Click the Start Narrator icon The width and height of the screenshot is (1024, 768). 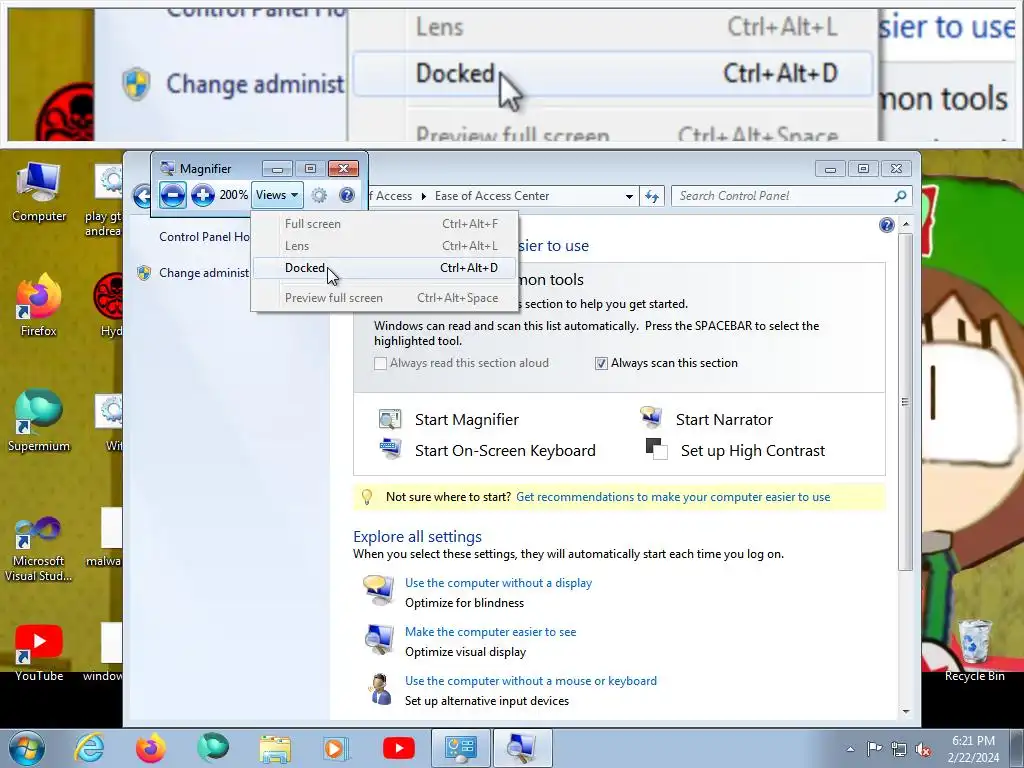point(651,417)
